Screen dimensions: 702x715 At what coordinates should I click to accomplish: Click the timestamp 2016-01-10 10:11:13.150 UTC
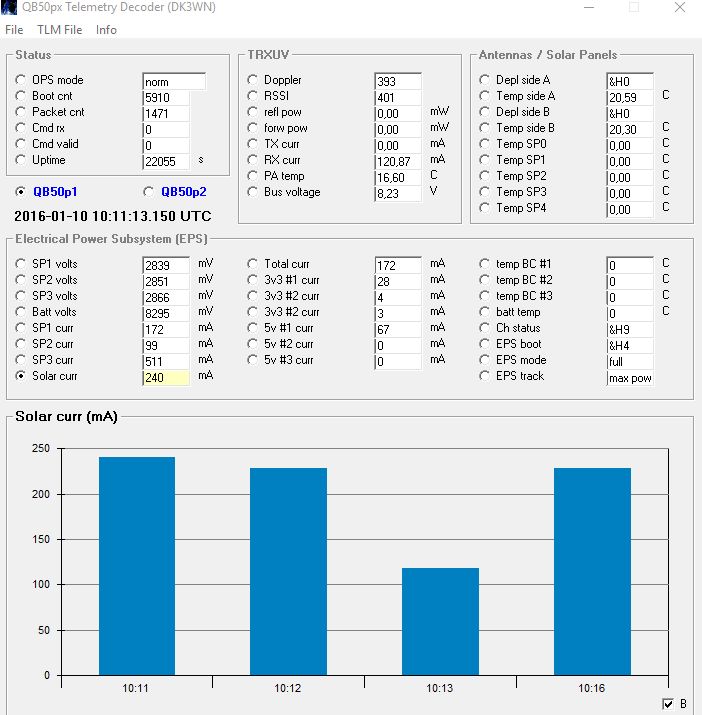[x=113, y=216]
